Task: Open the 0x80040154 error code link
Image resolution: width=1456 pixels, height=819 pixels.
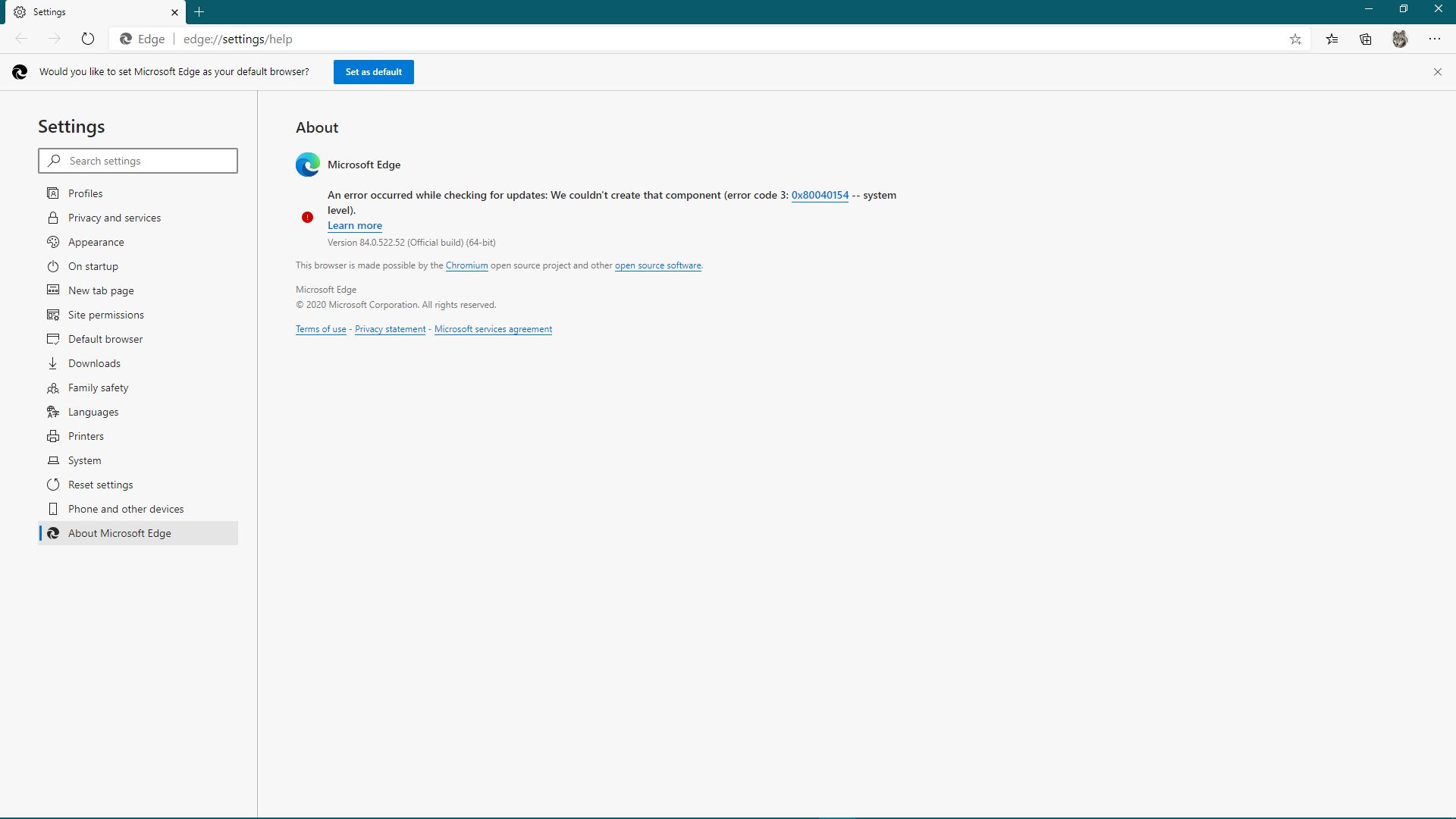Action: pyautogui.click(x=820, y=196)
